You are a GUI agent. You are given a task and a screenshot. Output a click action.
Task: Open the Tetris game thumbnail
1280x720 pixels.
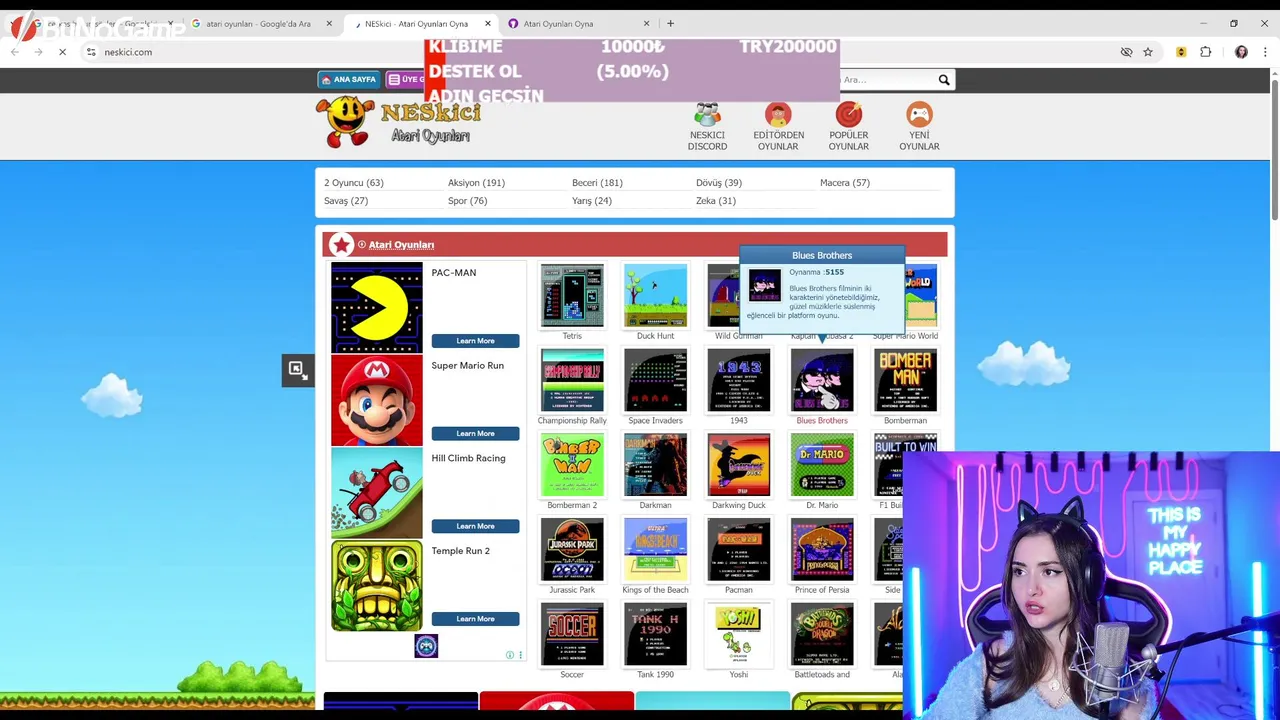(572, 296)
